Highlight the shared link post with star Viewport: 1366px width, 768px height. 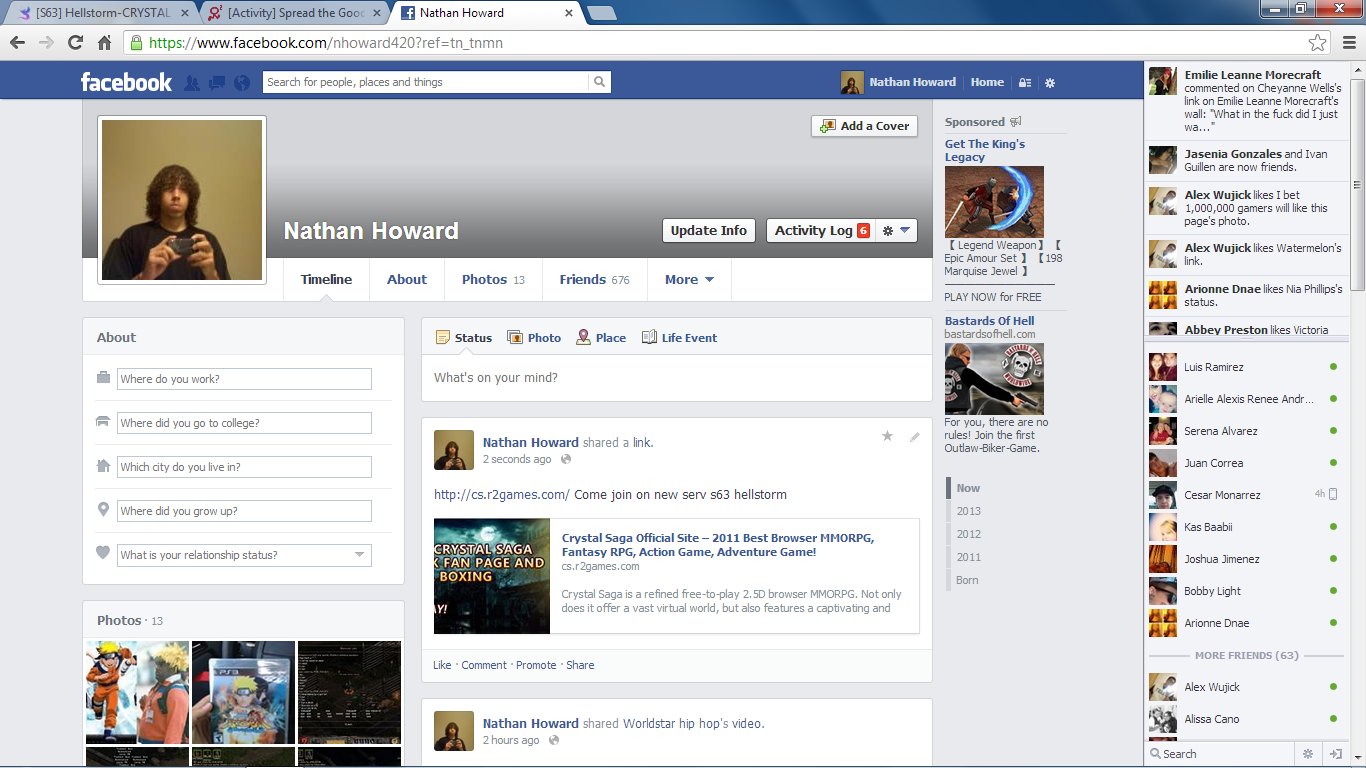point(887,437)
